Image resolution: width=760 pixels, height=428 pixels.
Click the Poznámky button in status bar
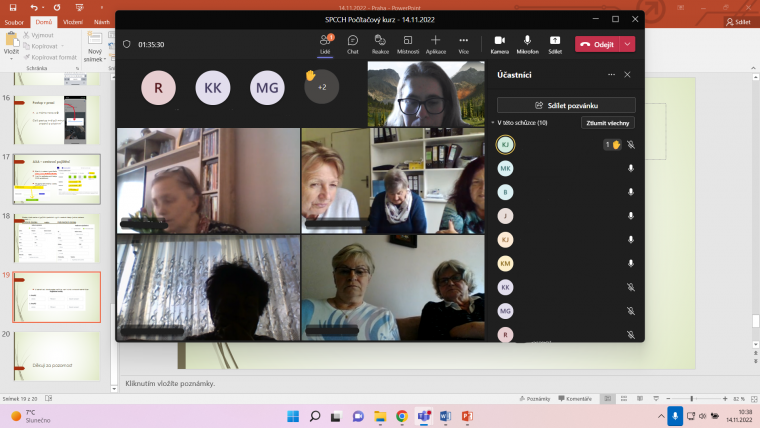pos(535,398)
